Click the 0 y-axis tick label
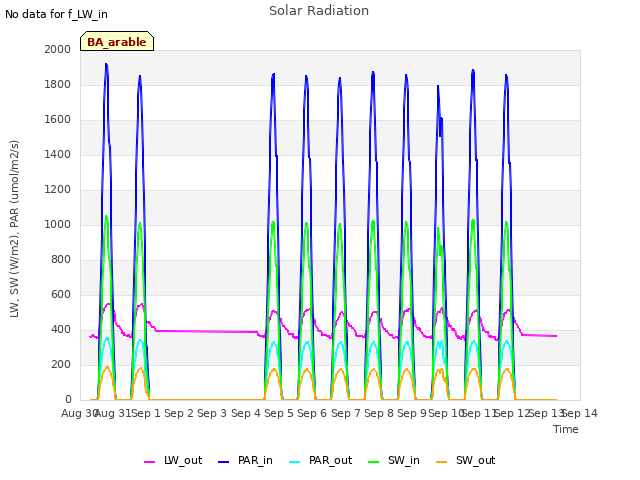This screenshot has height=480, width=640. click(68, 400)
